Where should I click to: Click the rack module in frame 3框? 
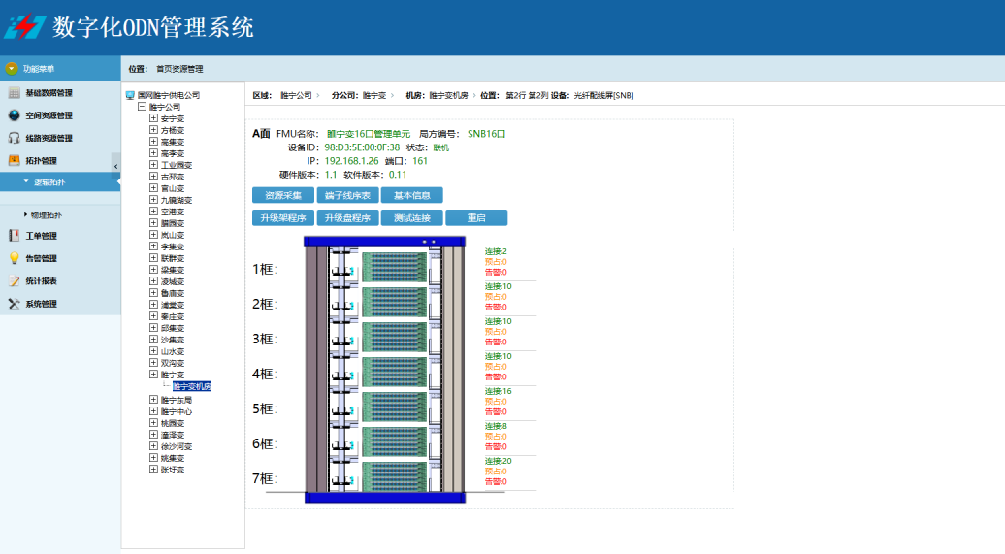click(393, 337)
